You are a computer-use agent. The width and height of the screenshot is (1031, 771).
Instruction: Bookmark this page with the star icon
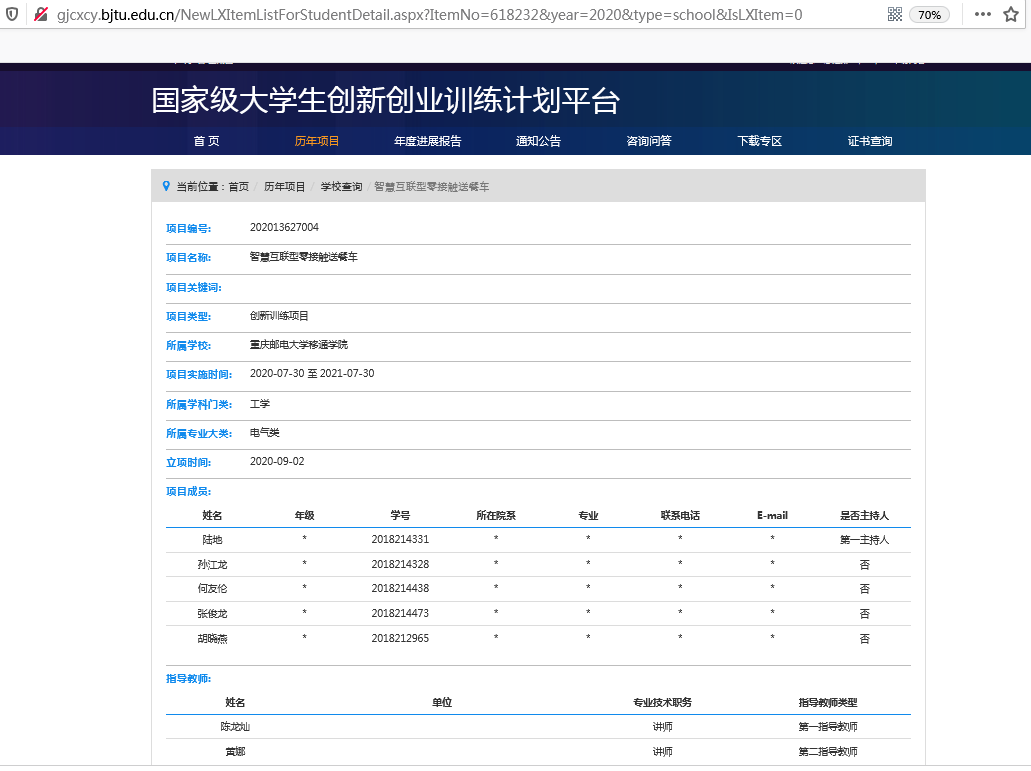pos(1011,15)
